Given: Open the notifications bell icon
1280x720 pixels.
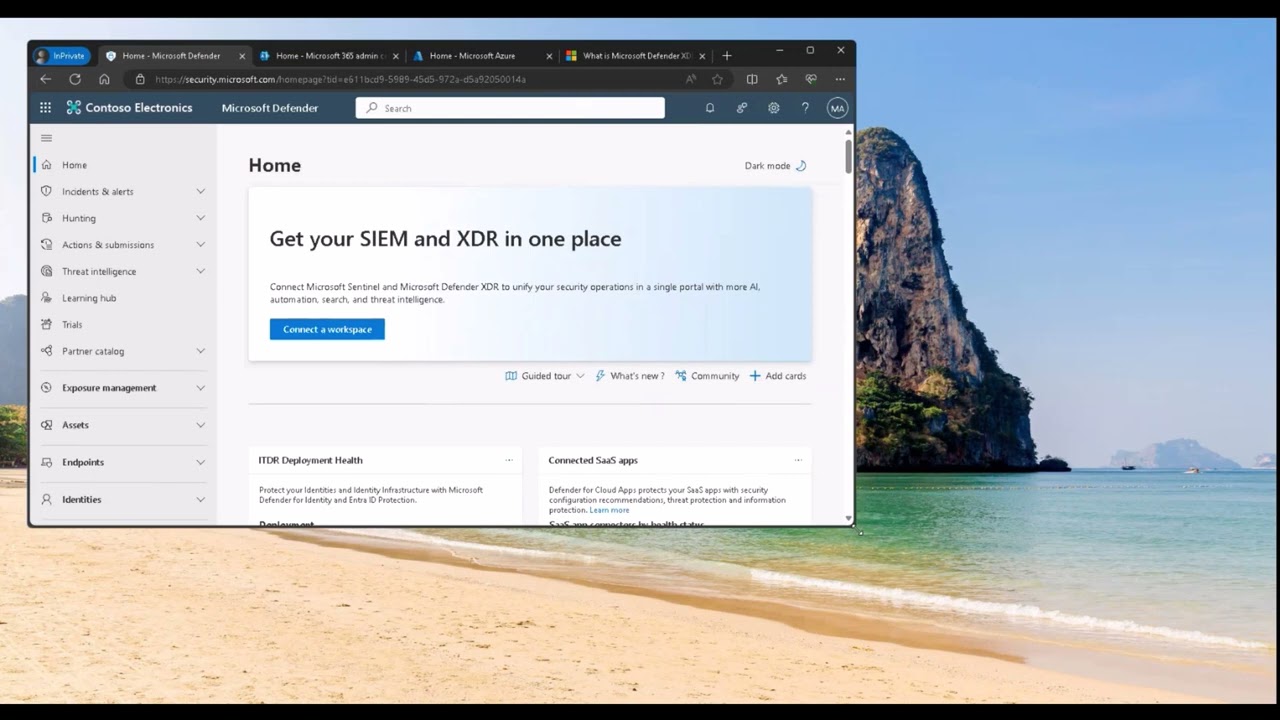Looking at the screenshot, I should [x=710, y=108].
